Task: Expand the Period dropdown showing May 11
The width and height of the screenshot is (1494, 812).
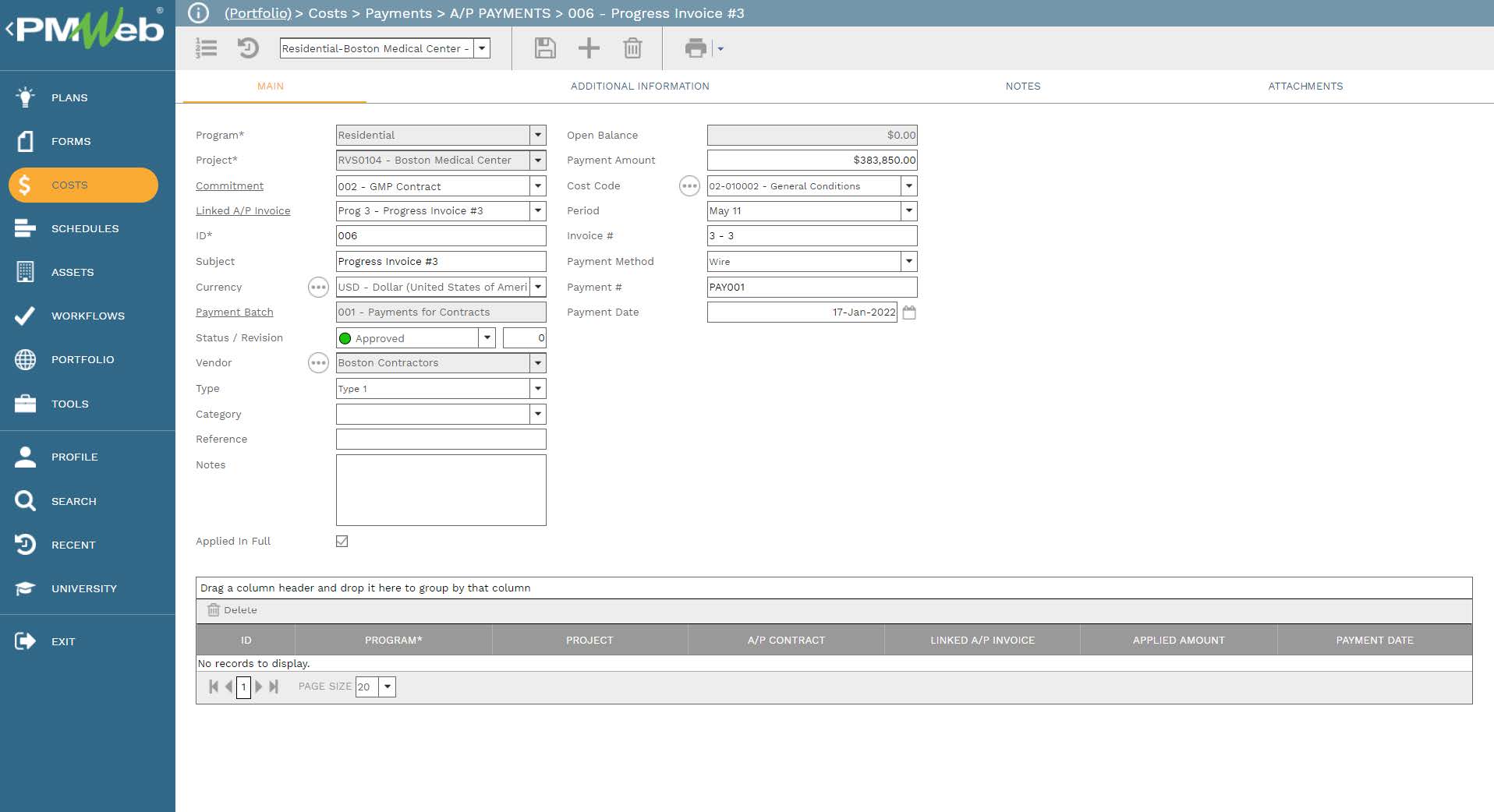Action: tap(909, 210)
